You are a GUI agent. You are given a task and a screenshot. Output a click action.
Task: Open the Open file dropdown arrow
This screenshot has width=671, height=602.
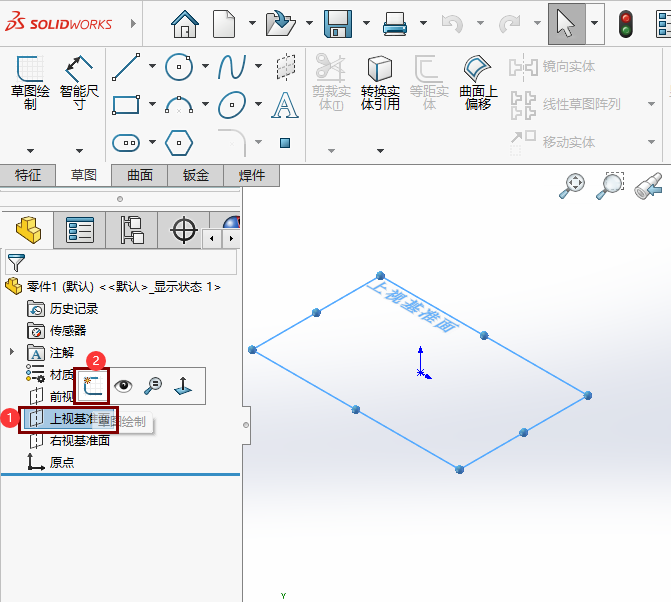coord(309,23)
